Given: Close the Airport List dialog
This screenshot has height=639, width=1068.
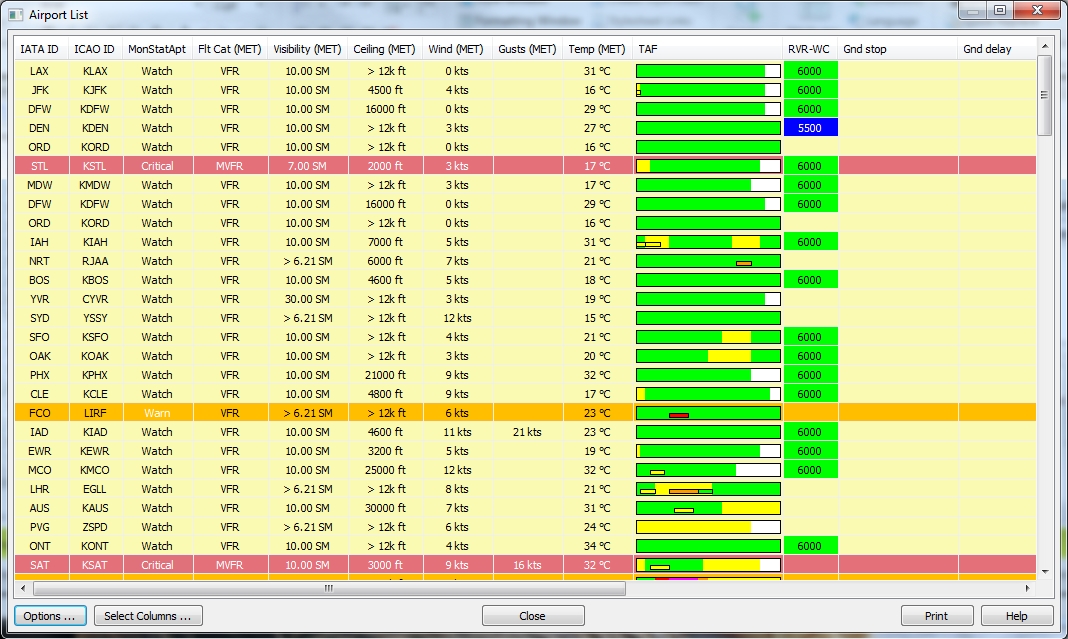Looking at the screenshot, I should tap(533, 616).
